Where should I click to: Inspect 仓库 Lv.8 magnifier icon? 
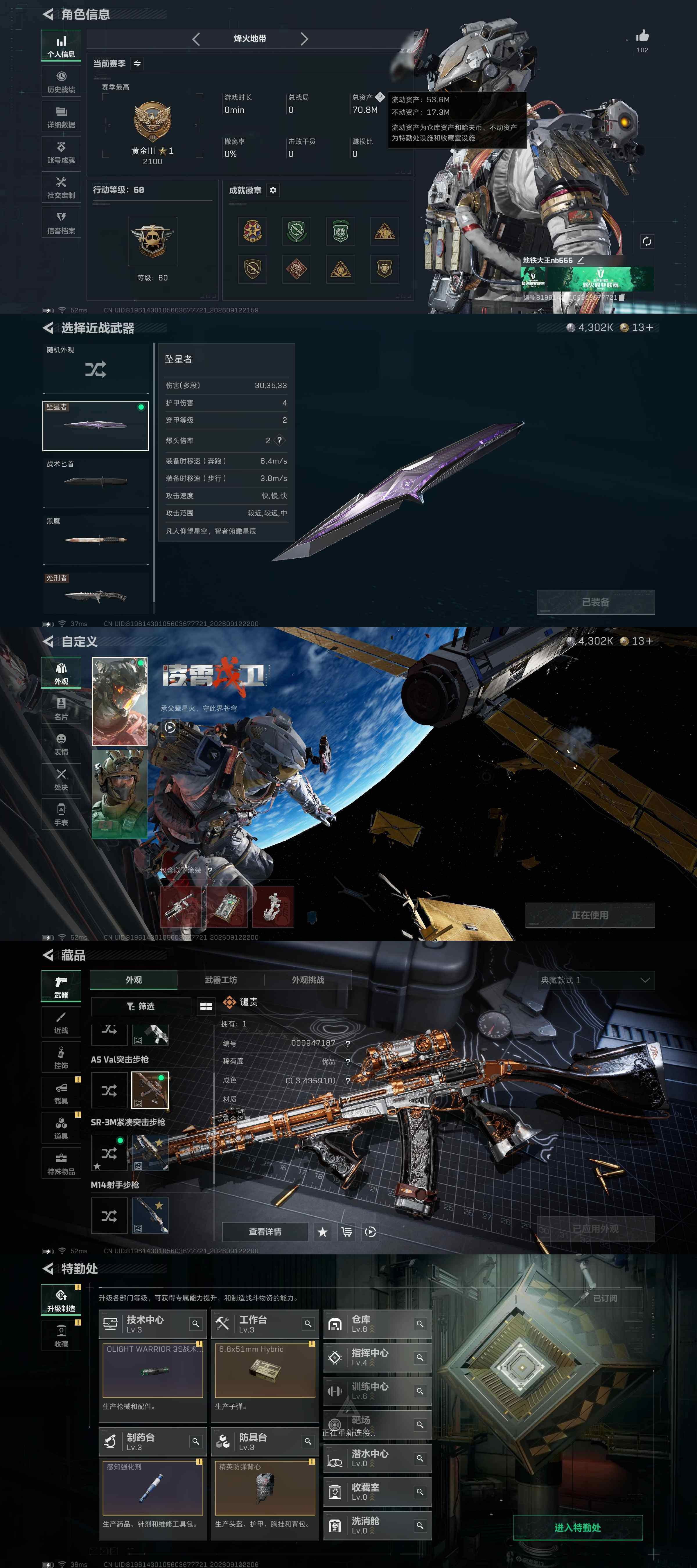point(420,1324)
